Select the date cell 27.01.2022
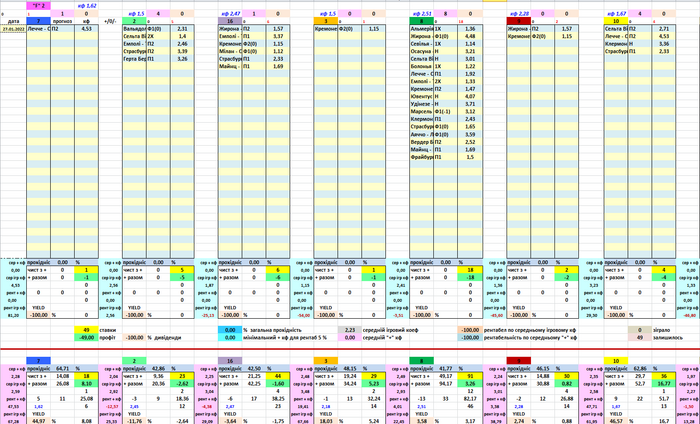 [13, 29]
